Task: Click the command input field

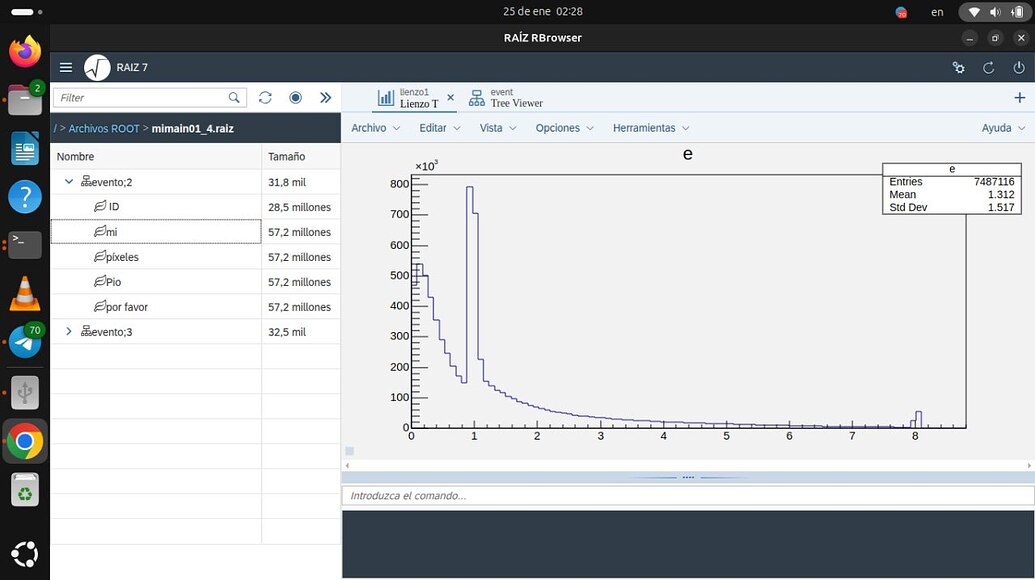Action: [x=687, y=495]
